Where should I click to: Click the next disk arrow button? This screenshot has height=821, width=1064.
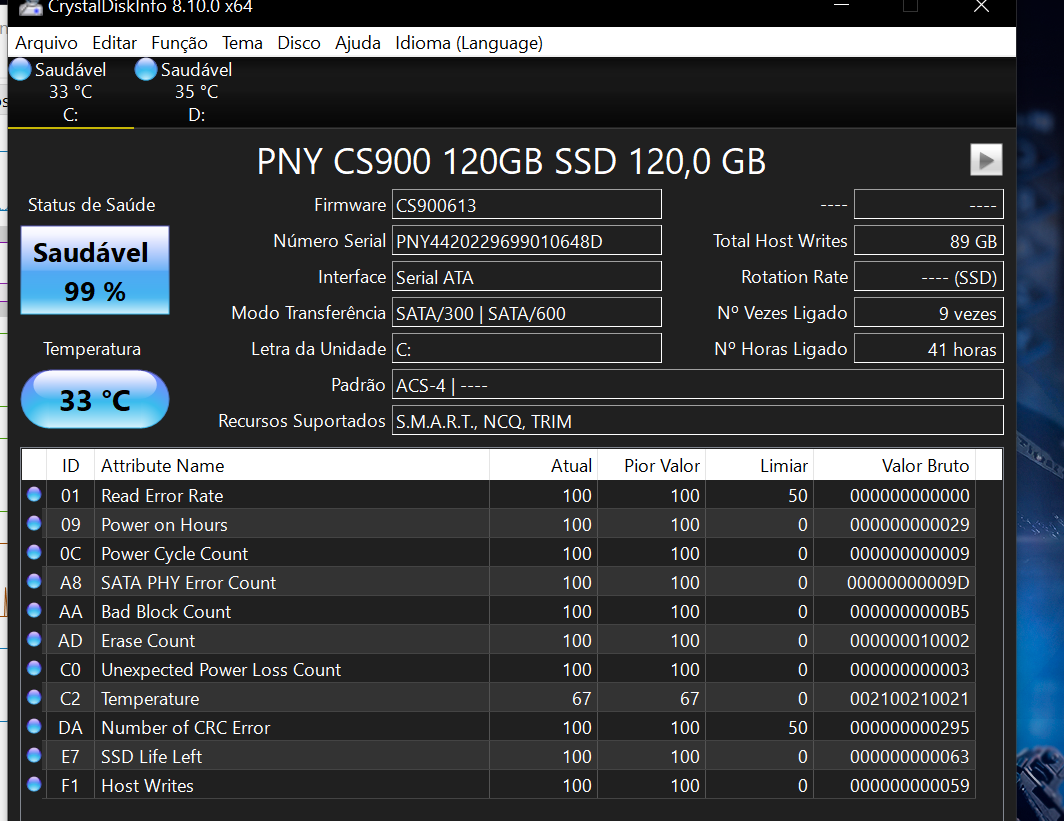tap(986, 160)
